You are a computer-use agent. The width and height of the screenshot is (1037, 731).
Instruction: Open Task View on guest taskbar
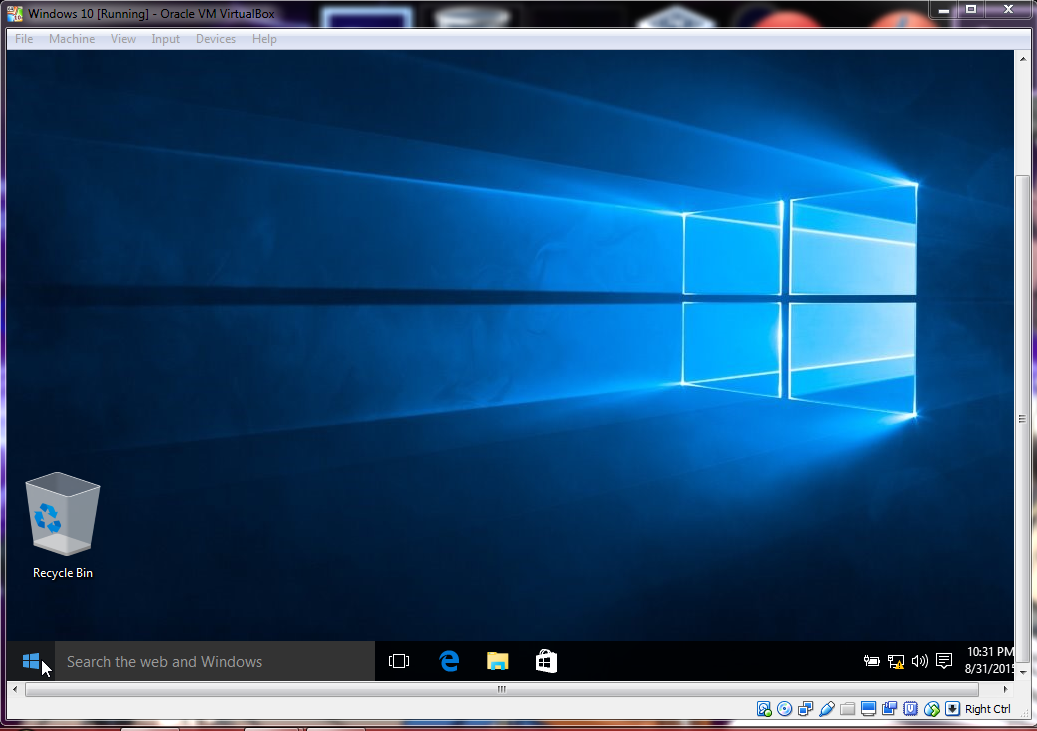[x=399, y=661]
